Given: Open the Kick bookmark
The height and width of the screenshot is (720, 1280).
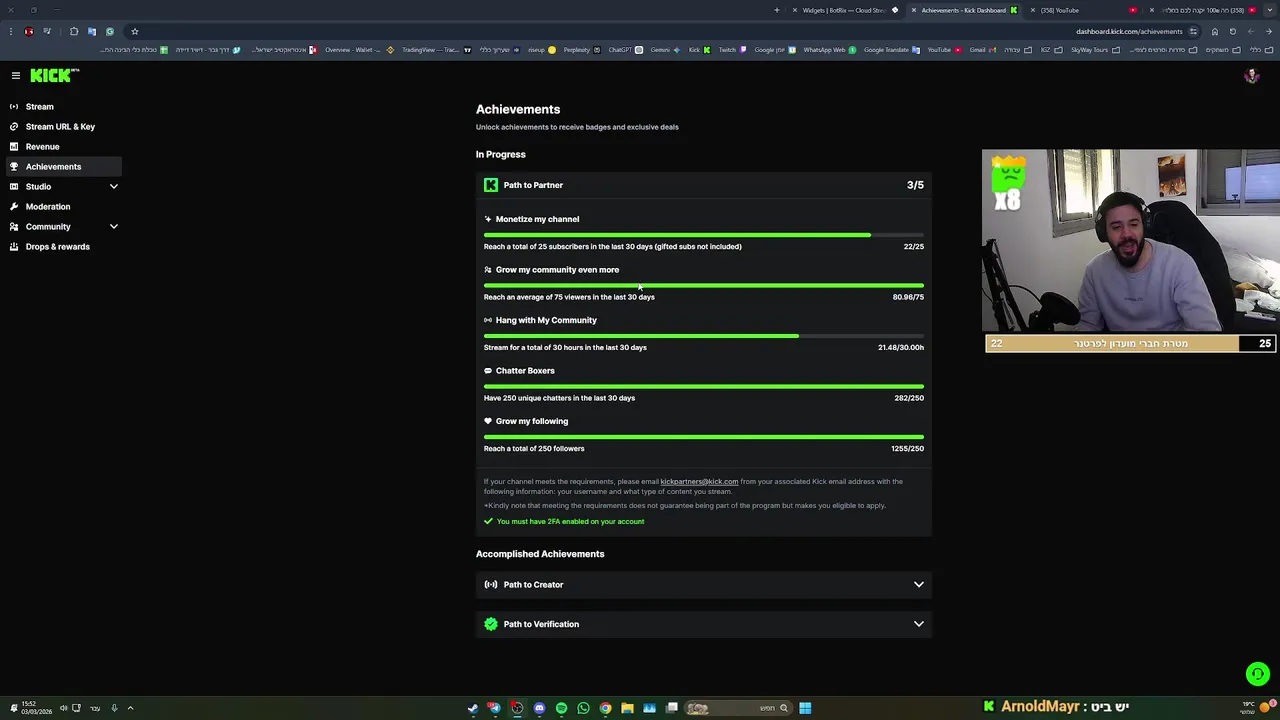Looking at the screenshot, I should [699, 50].
